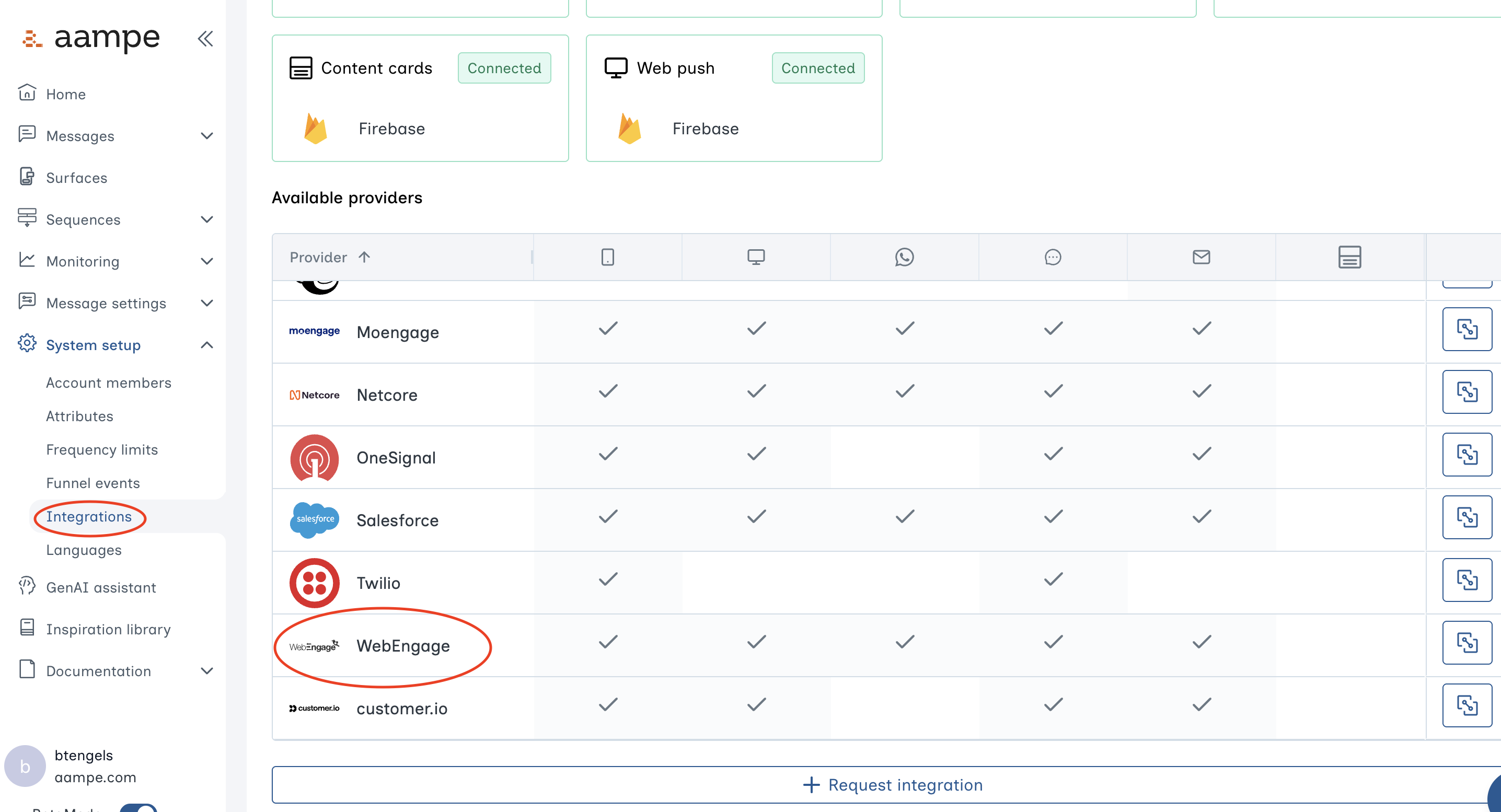Click the content cards column icon
Viewport: 1501px width, 812px height.
[x=1349, y=257]
